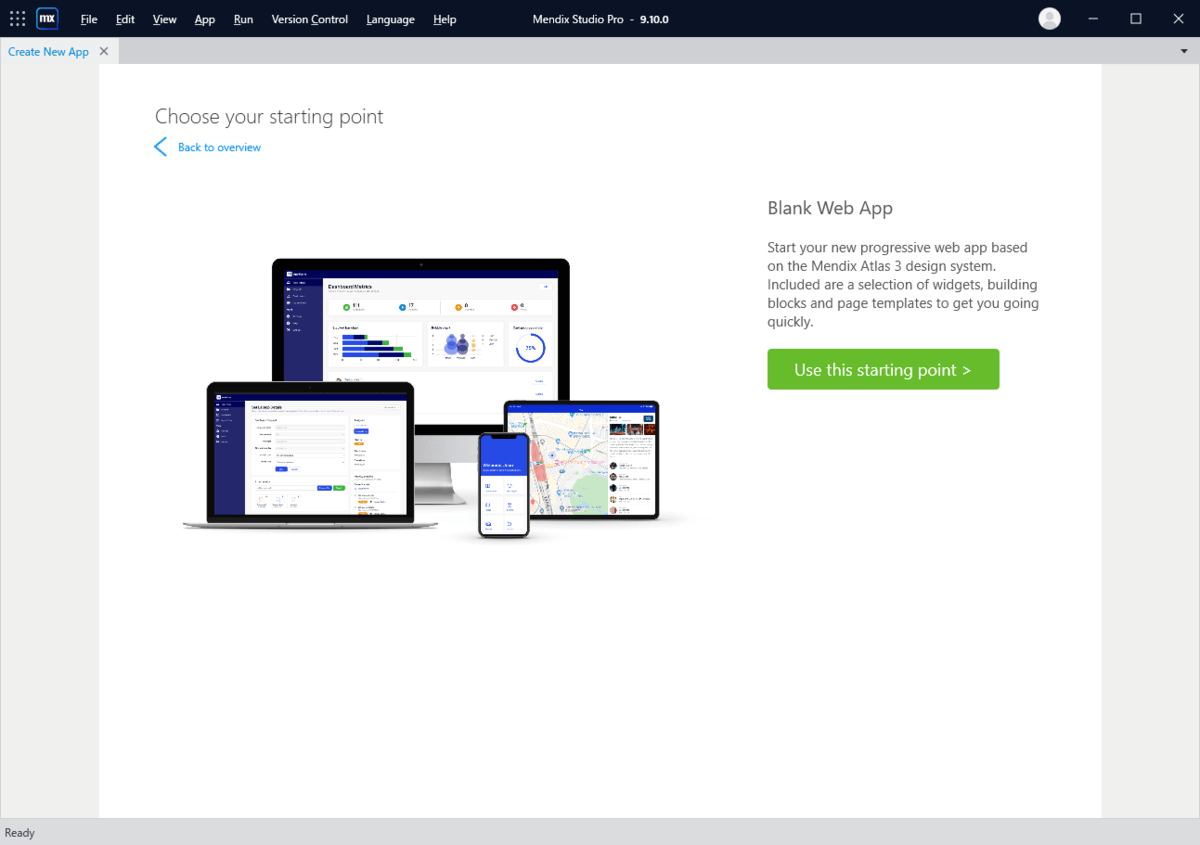Open the apps grid launcher icon
This screenshot has height=845, width=1200.
17,18
